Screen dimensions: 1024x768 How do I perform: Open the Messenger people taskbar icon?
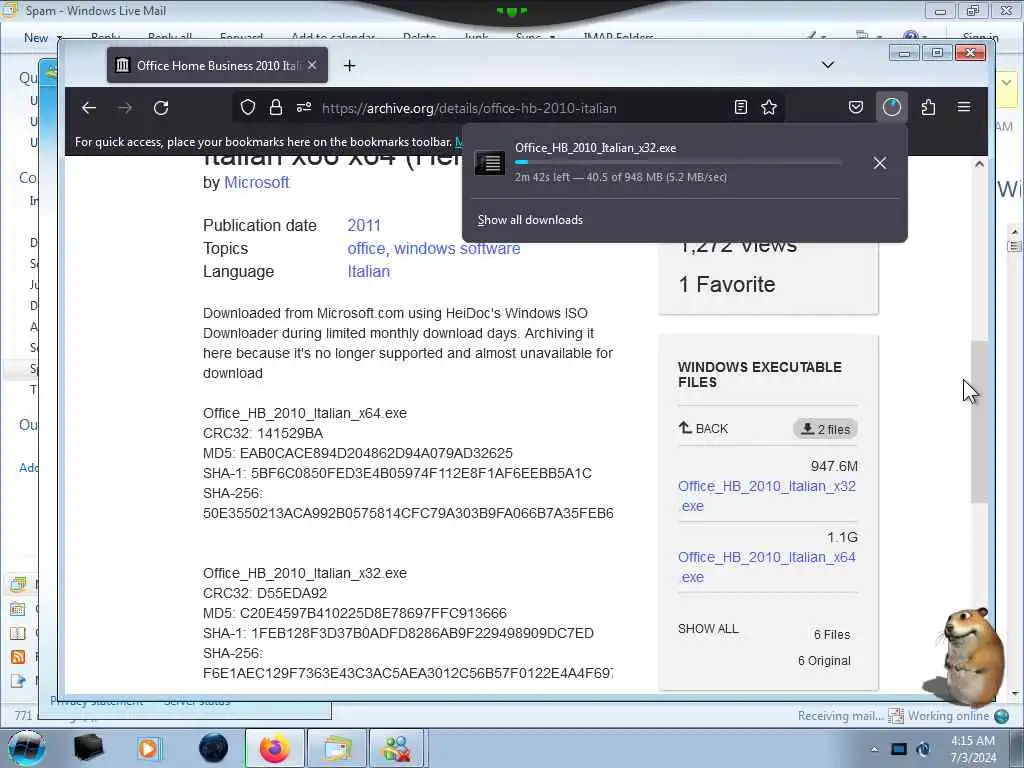[x=397, y=748]
